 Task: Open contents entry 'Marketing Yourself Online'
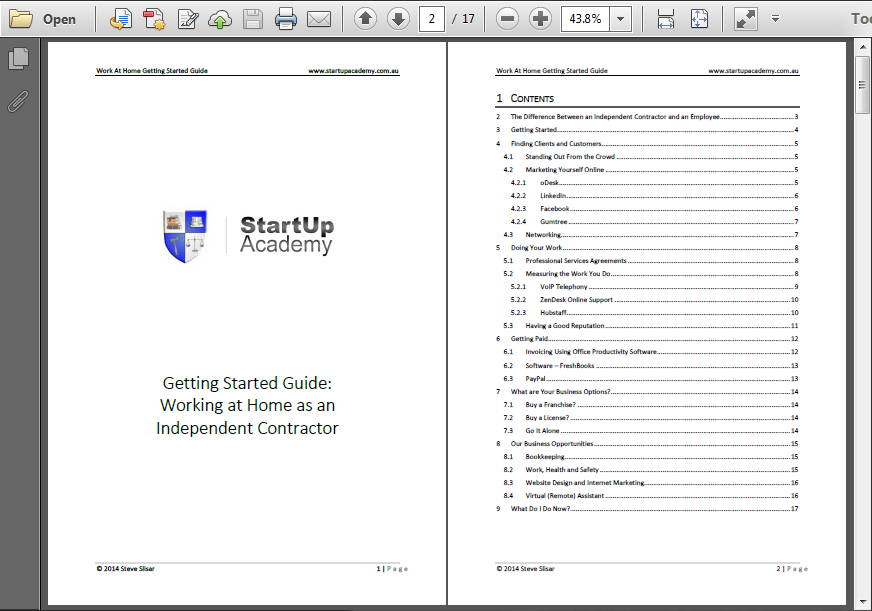click(x=651, y=170)
